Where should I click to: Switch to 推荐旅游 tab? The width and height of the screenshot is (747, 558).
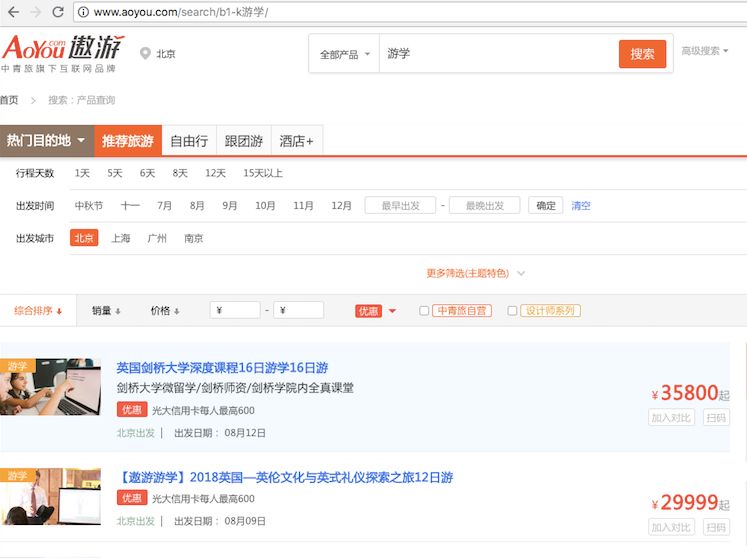pyautogui.click(x=128, y=141)
